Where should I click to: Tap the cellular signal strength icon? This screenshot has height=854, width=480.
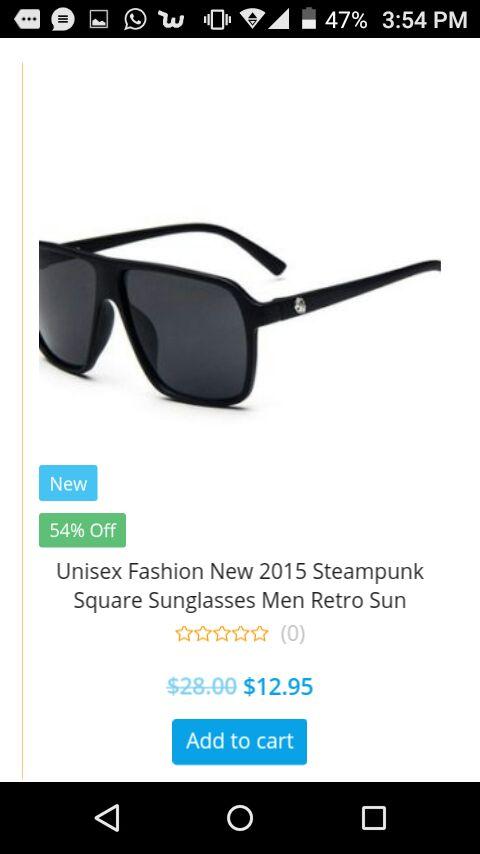click(x=279, y=20)
